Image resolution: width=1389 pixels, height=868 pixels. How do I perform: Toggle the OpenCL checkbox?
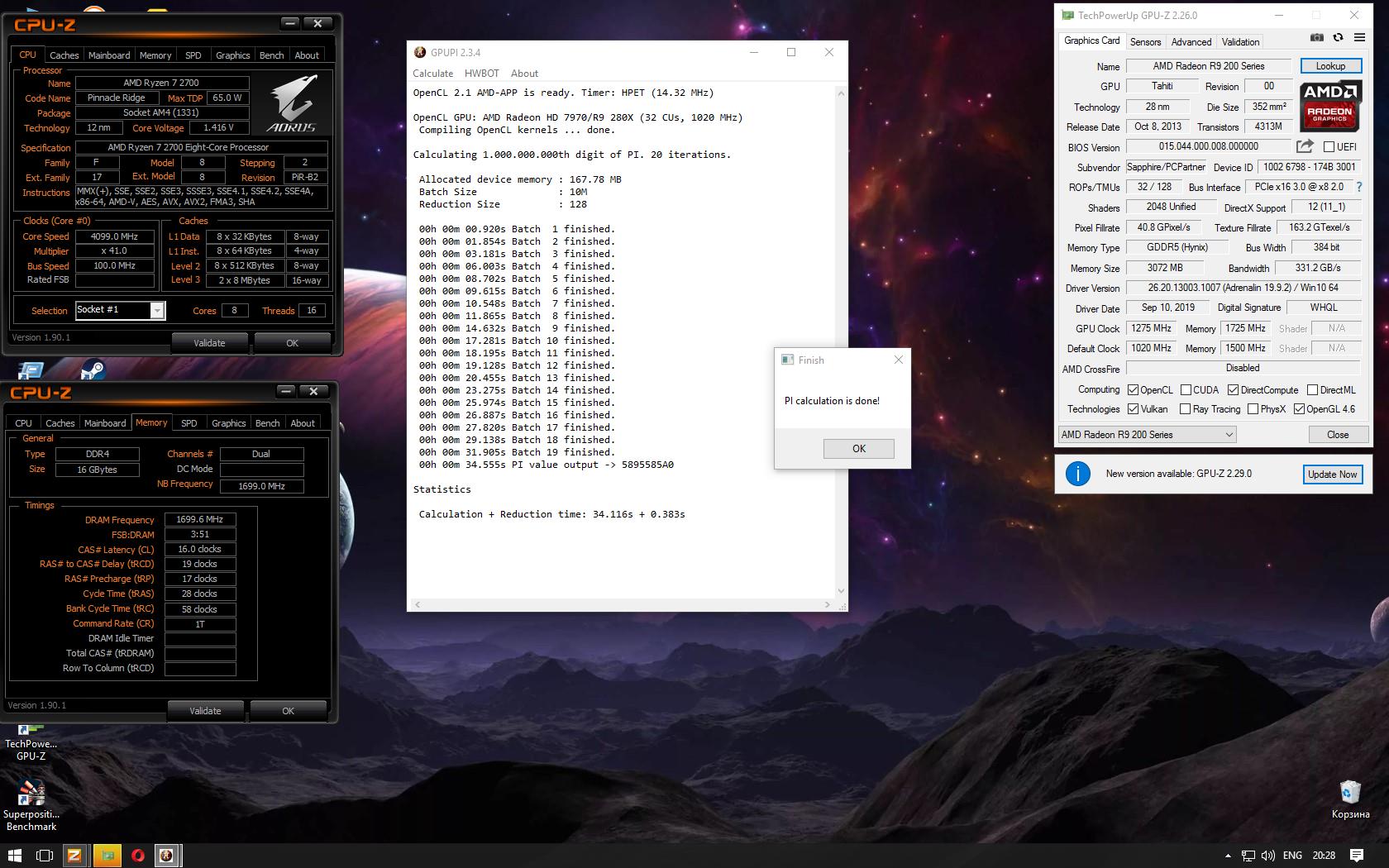coord(1133,389)
